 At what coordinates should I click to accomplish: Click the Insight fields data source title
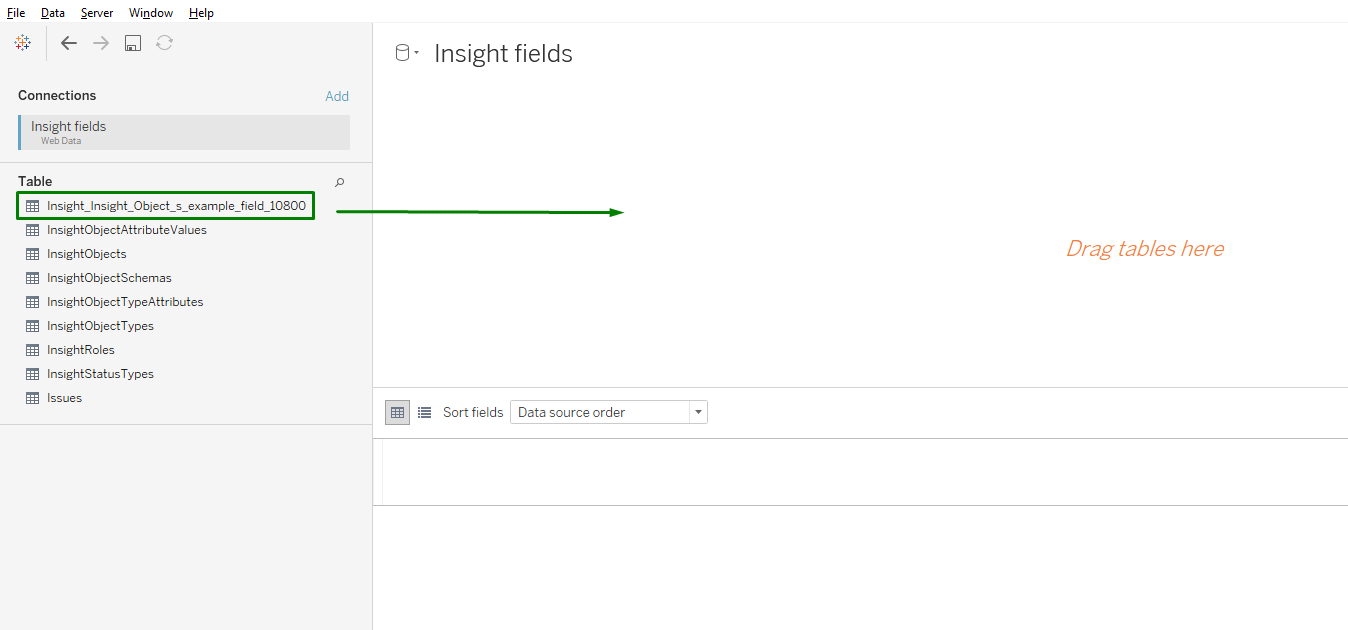[x=503, y=54]
